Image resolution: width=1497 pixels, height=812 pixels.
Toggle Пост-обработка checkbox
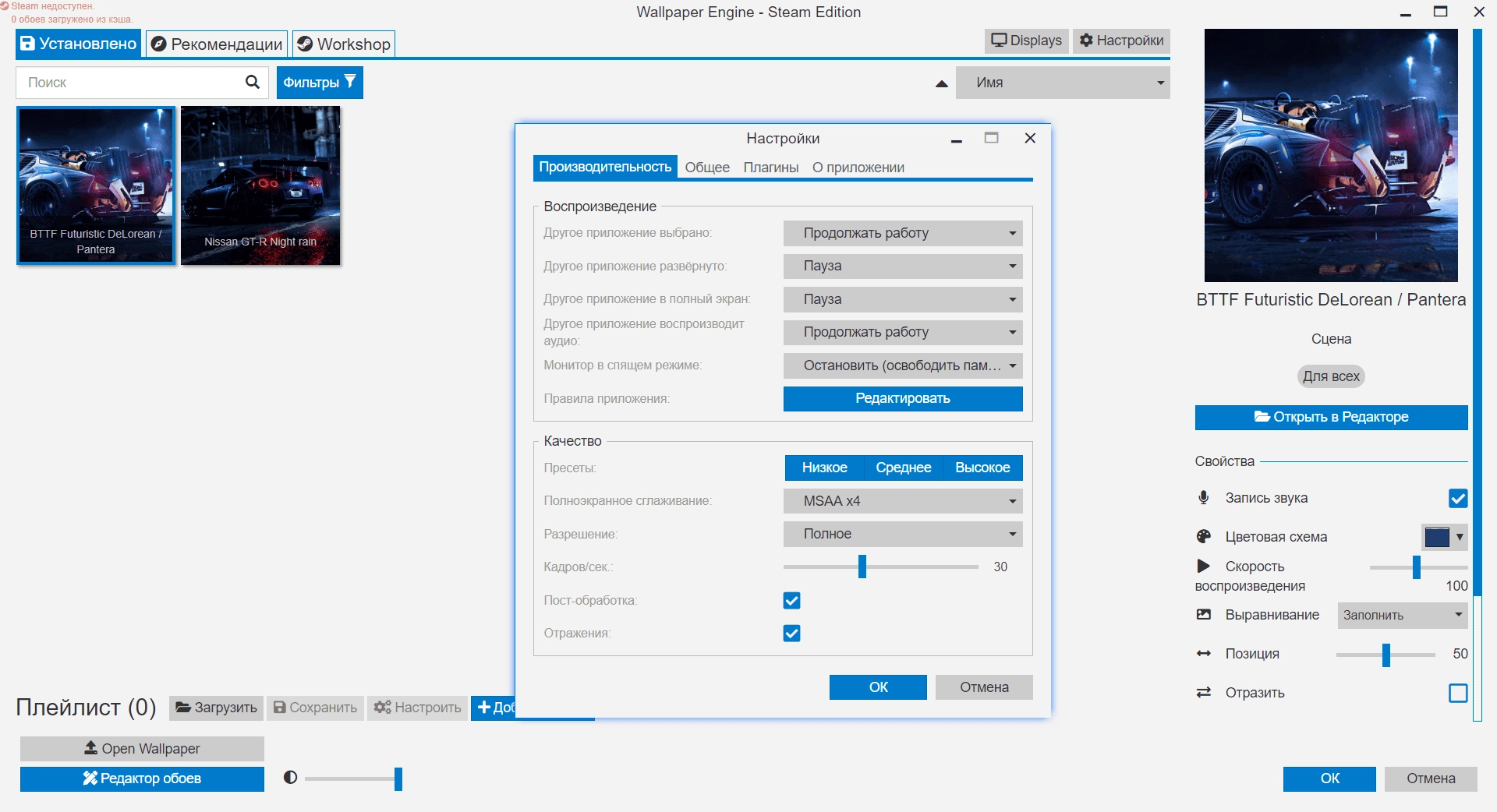click(791, 600)
